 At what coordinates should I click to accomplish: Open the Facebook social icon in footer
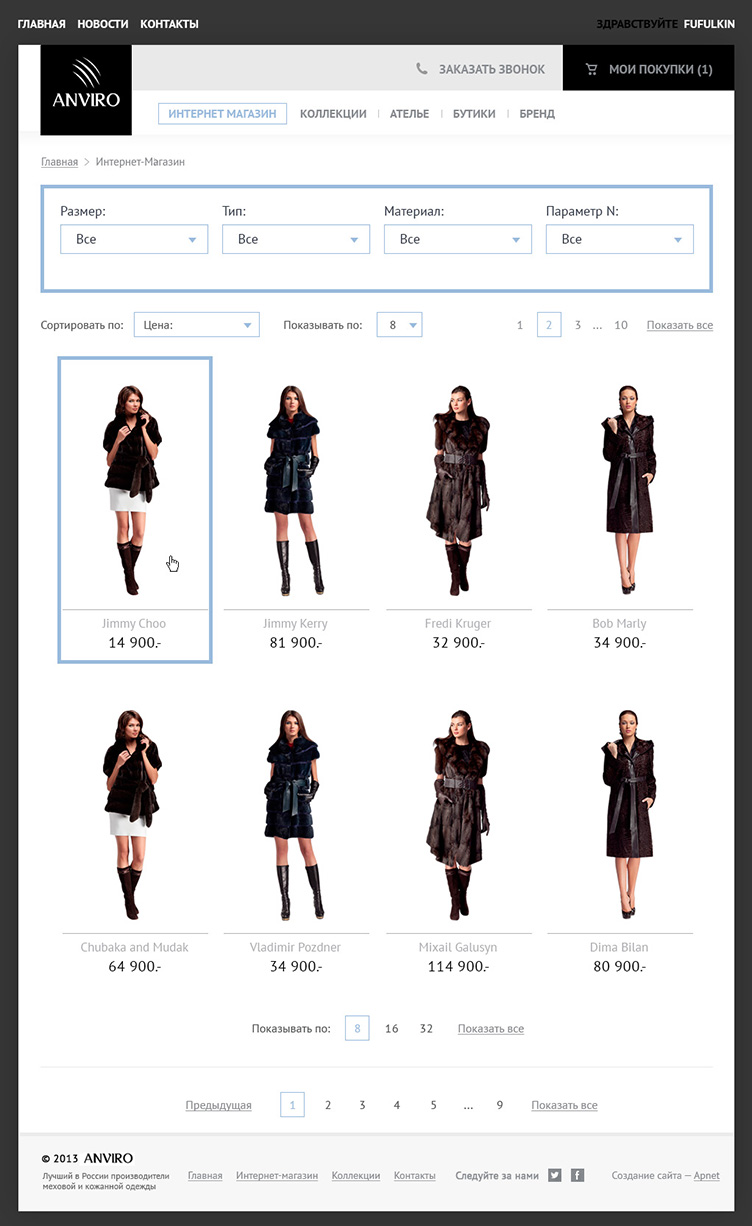[577, 1175]
